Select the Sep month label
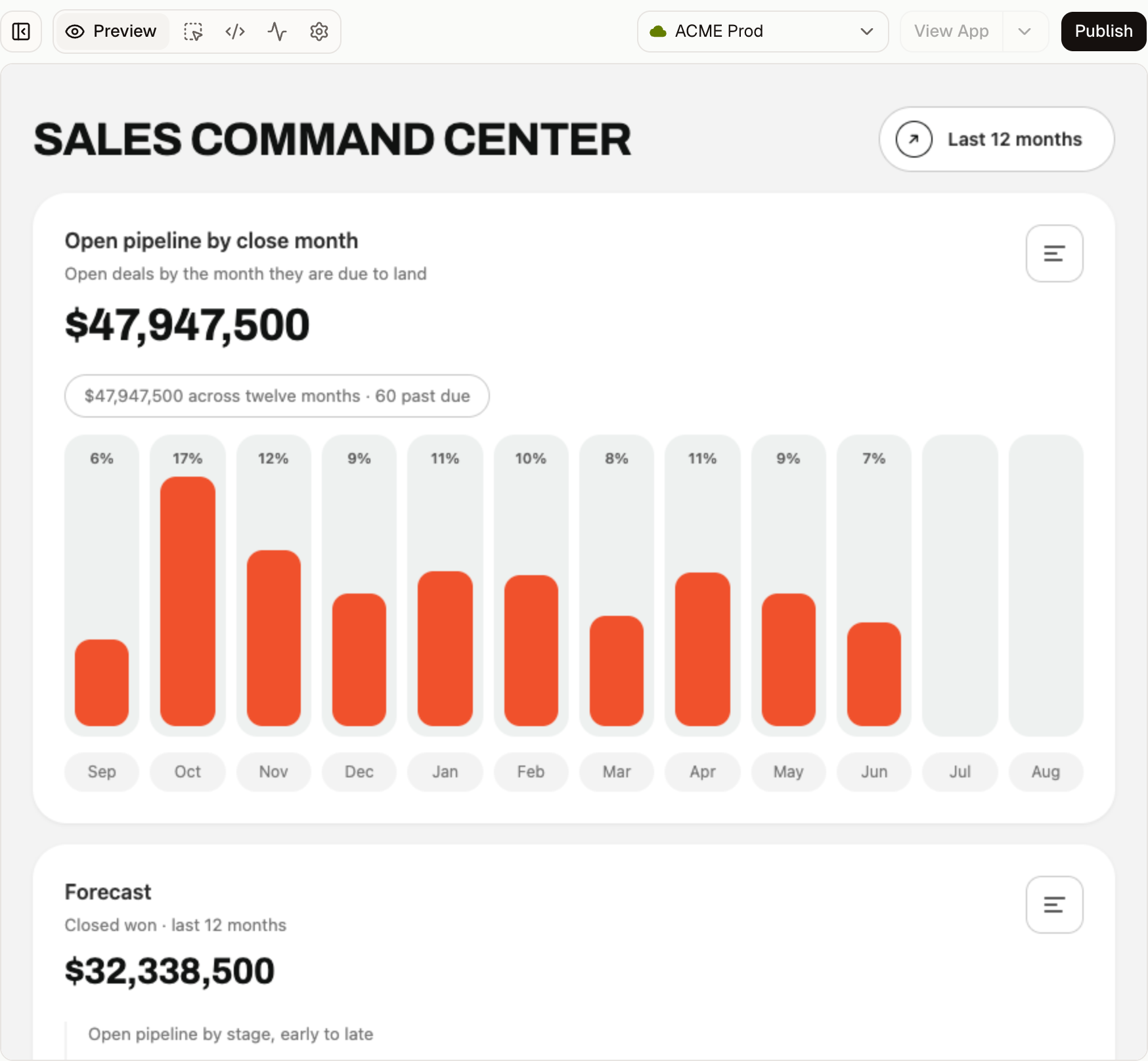The height and width of the screenshot is (1061, 1148). (x=102, y=771)
